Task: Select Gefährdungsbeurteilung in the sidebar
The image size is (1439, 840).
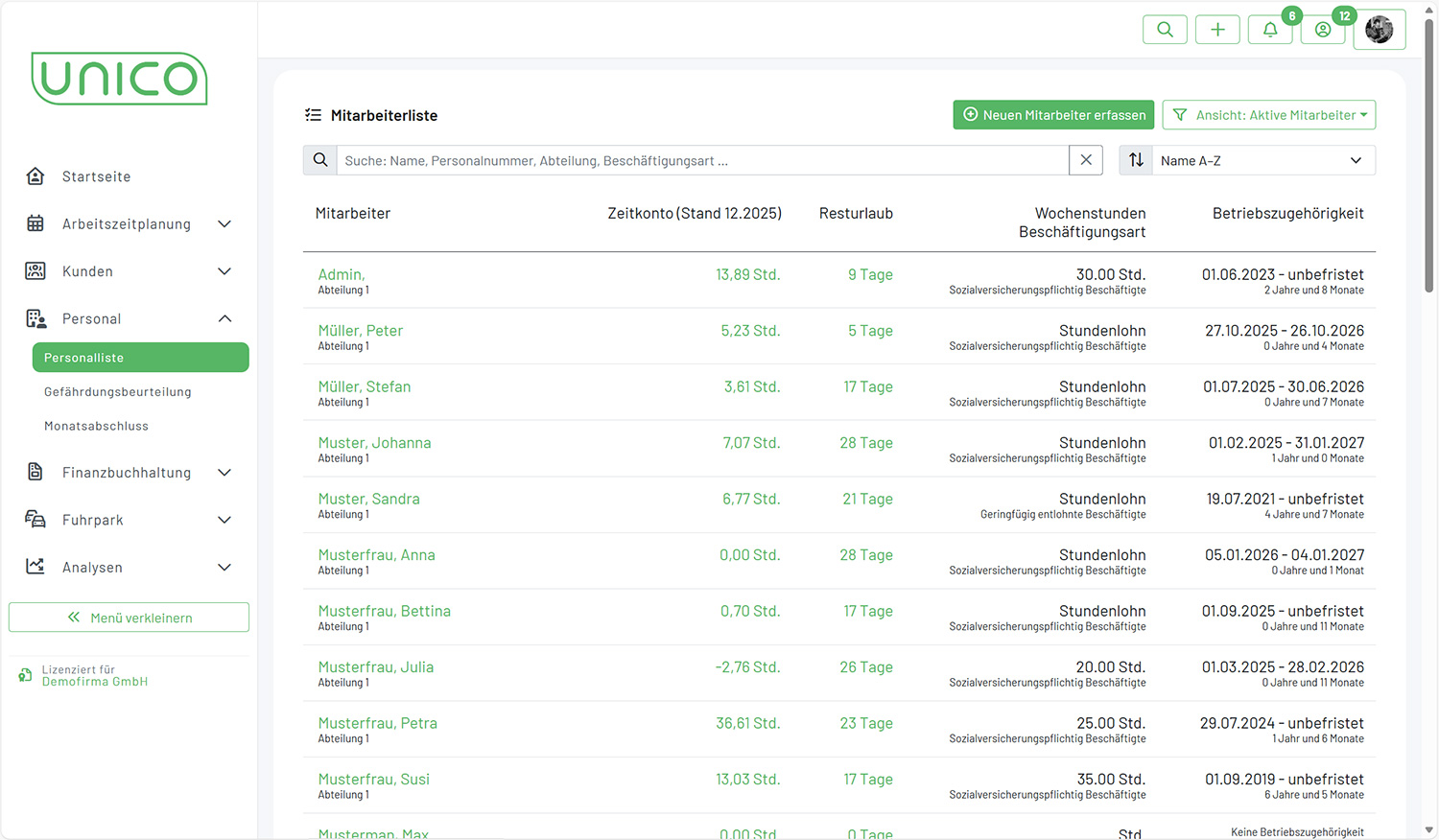Action: 118,392
